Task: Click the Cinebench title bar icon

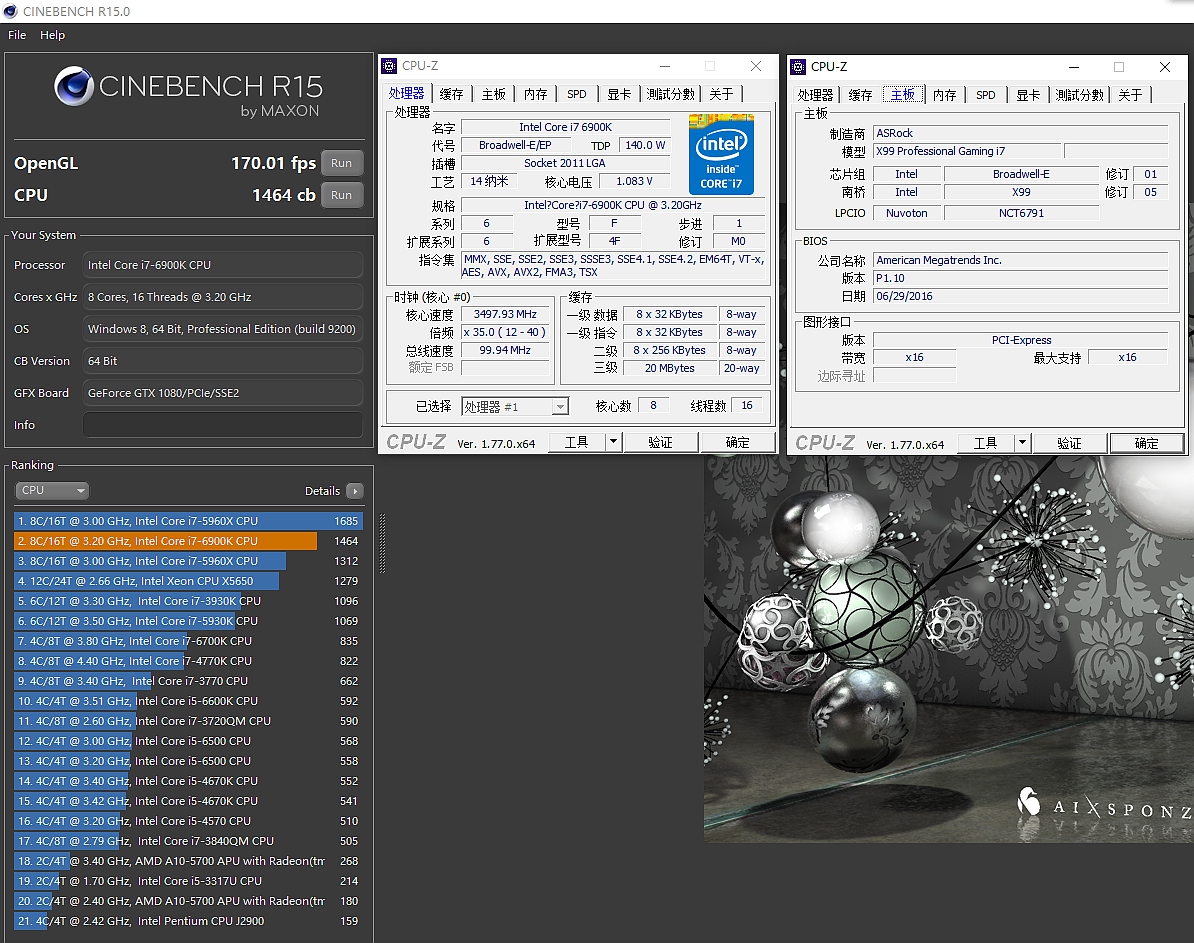Action: [x=10, y=12]
